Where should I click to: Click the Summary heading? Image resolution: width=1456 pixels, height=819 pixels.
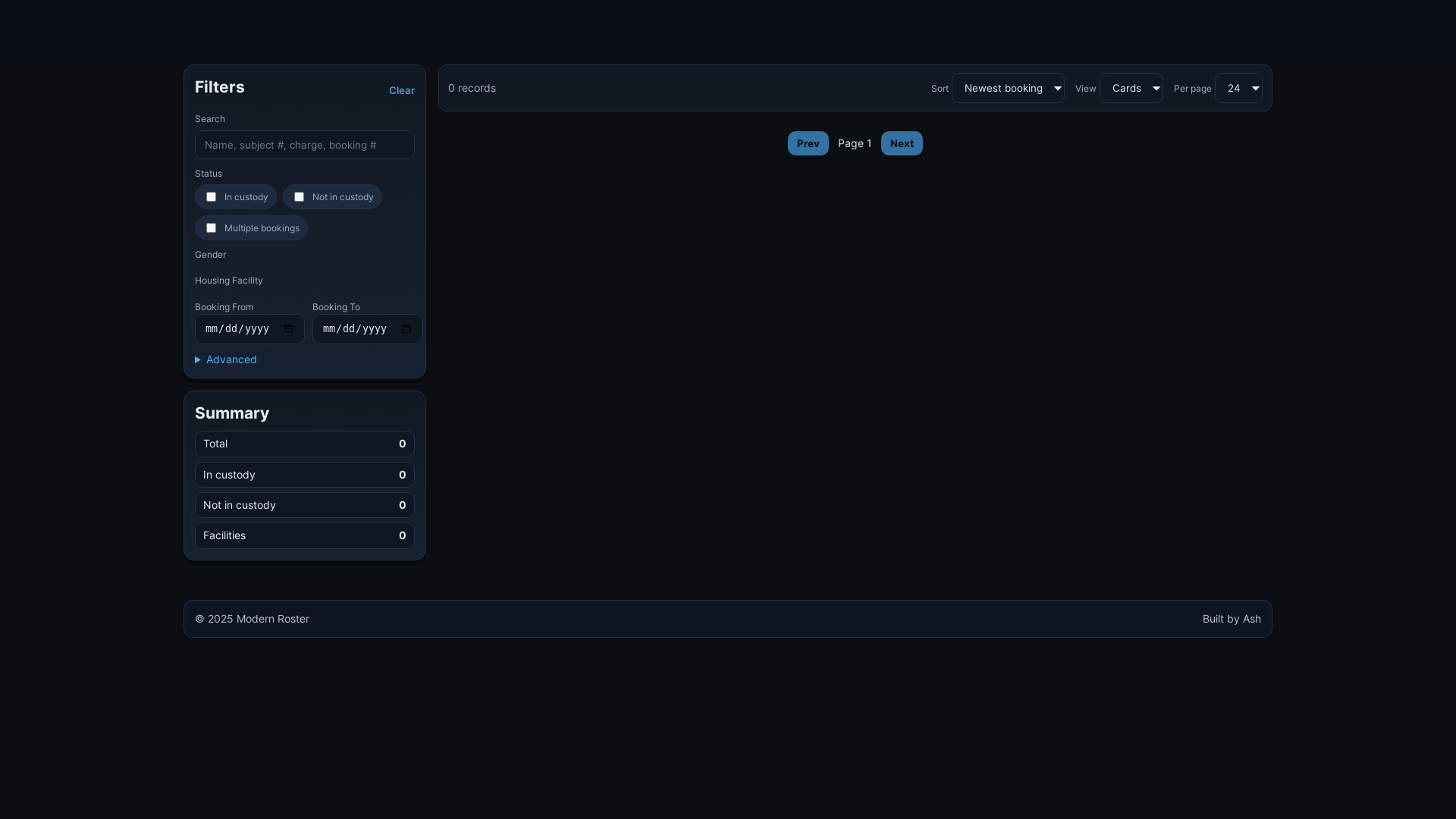pyautogui.click(x=232, y=413)
